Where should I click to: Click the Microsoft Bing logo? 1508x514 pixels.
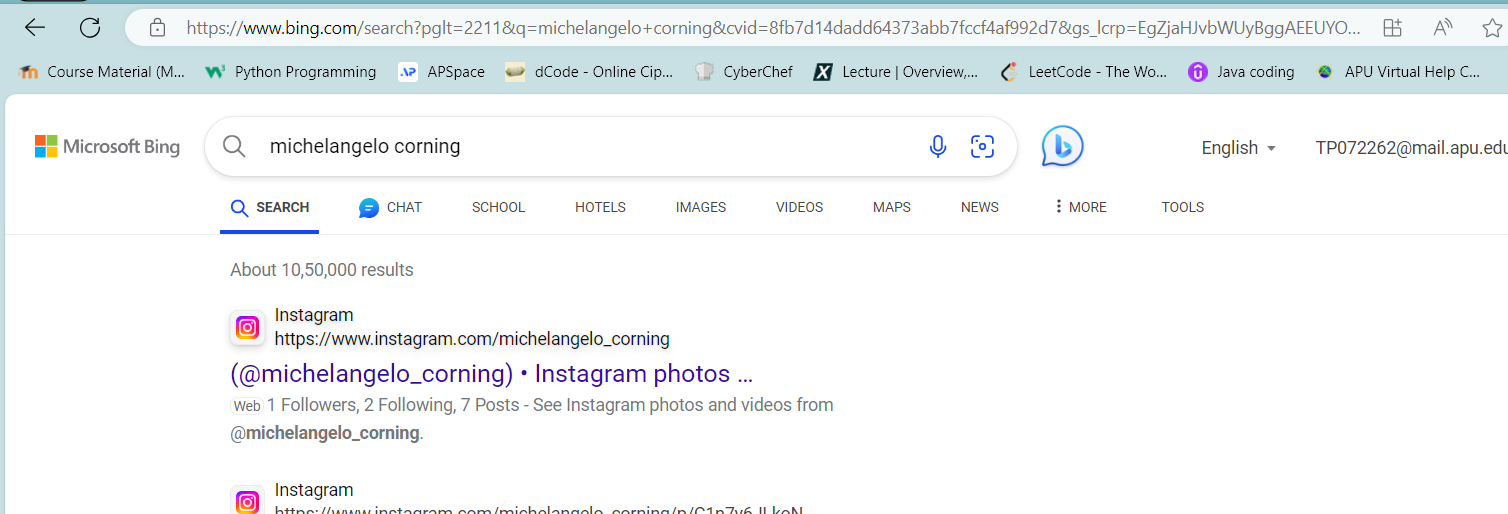(x=107, y=147)
